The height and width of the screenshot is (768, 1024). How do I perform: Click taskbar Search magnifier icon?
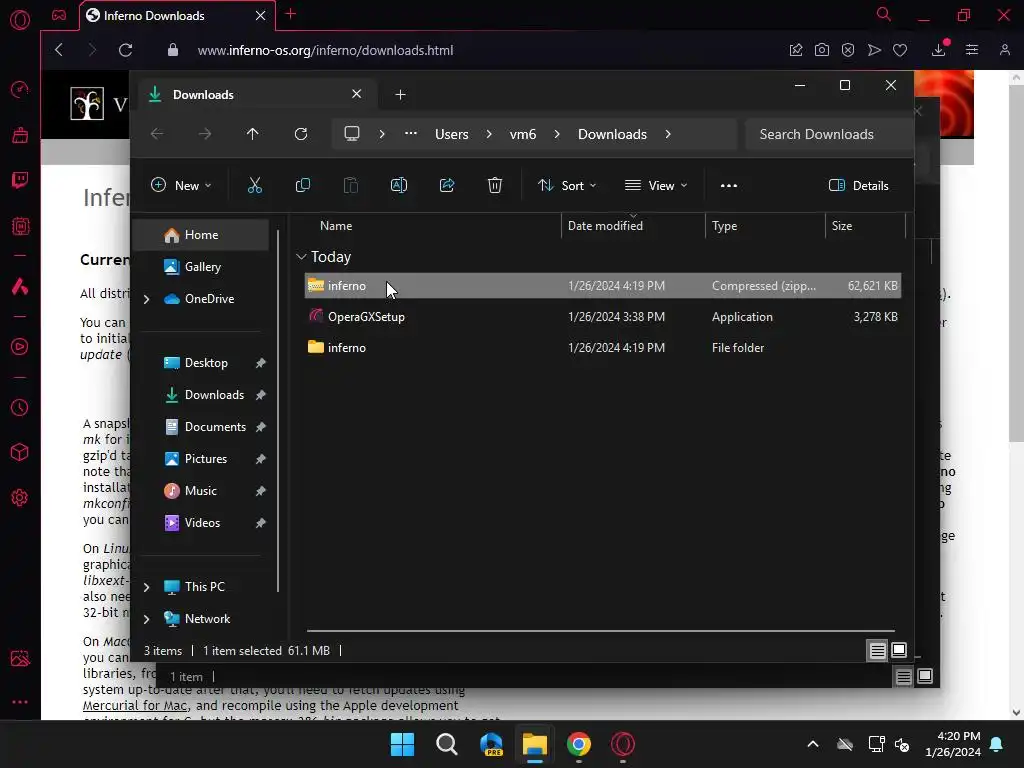(x=447, y=744)
